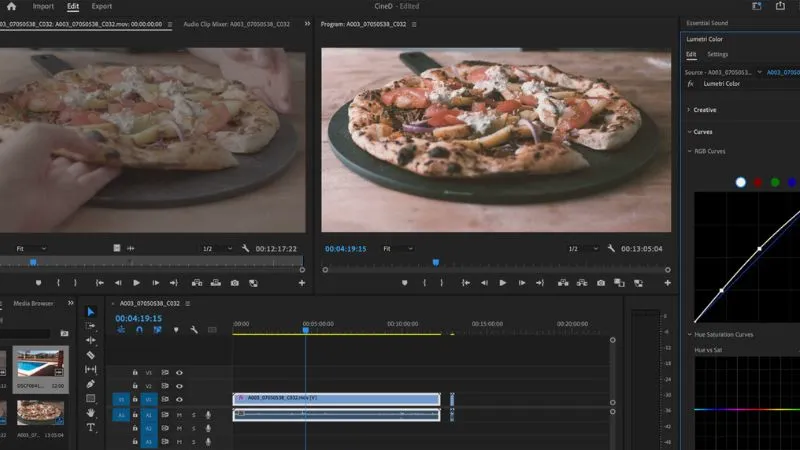Screen dimensions: 800x450
Task: Open workspaces icon in top bar
Action: (757, 6)
